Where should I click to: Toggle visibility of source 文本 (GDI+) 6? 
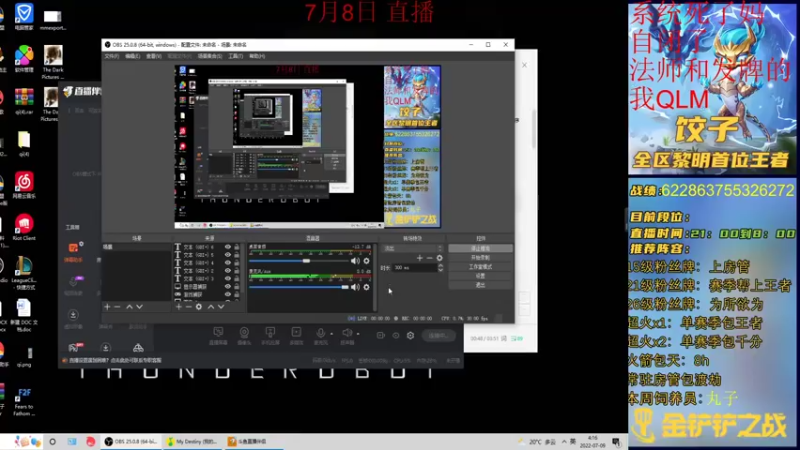tap(228, 247)
